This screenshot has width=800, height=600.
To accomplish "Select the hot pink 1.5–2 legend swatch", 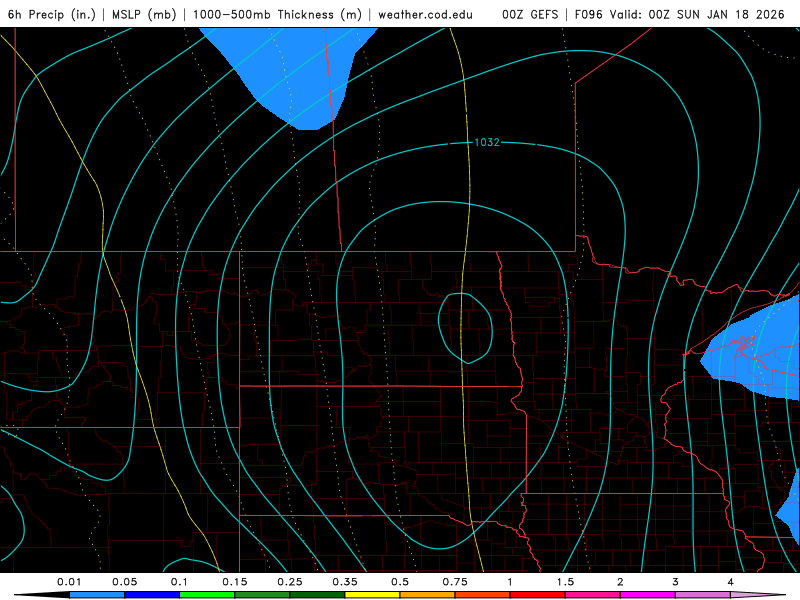I will [x=593, y=595].
